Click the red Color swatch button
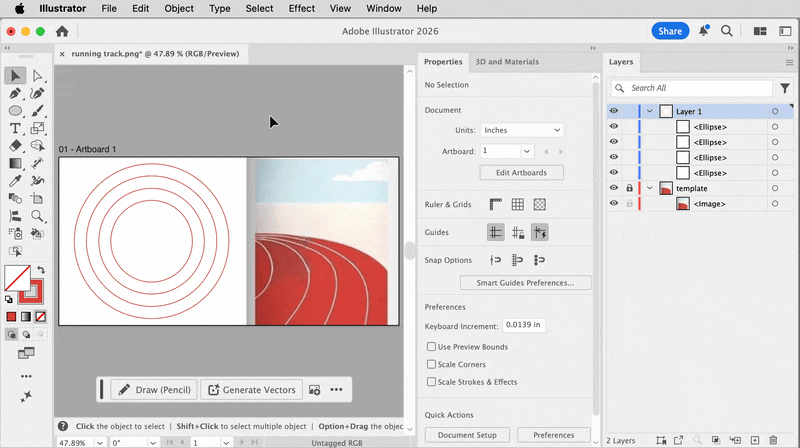This screenshot has height=448, width=800. (11, 317)
